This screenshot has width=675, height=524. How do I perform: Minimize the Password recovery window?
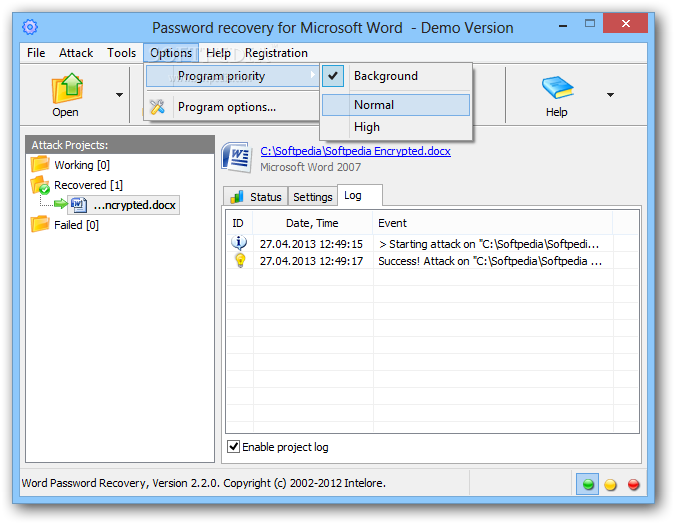tap(562, 26)
